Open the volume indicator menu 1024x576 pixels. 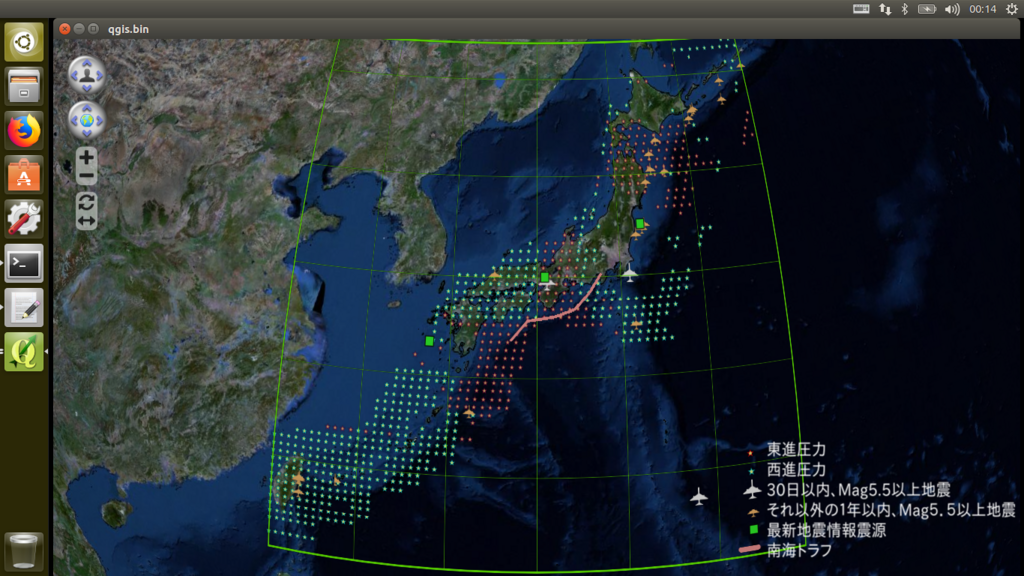click(952, 9)
